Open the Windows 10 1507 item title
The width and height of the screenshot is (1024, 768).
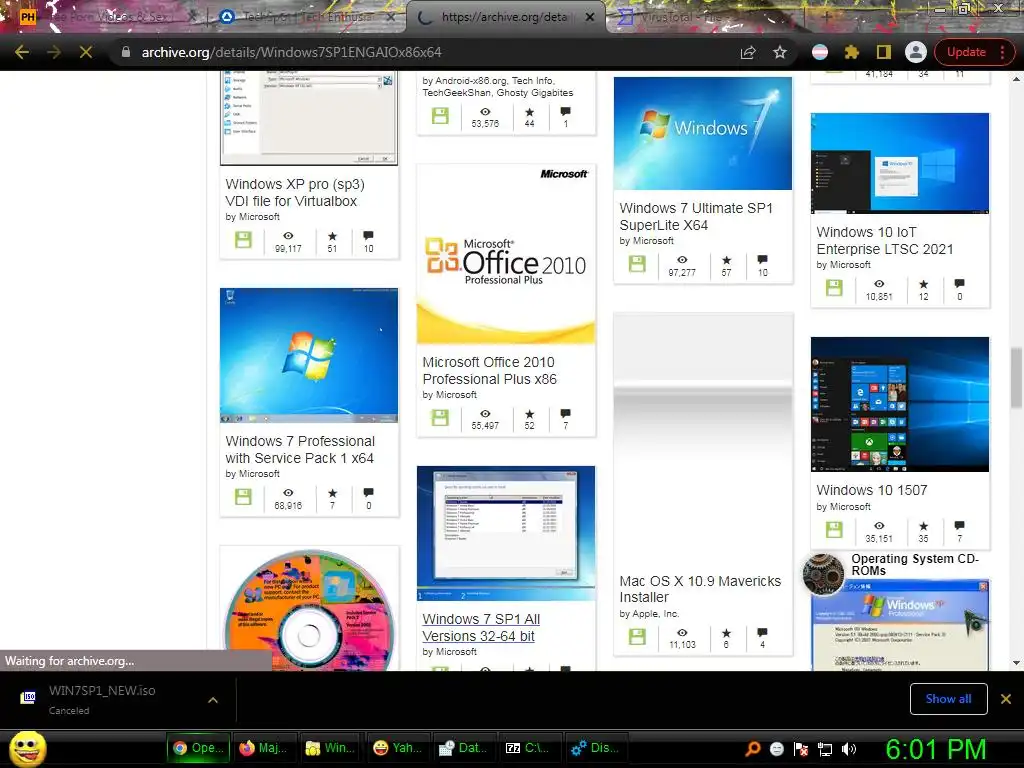[871, 490]
